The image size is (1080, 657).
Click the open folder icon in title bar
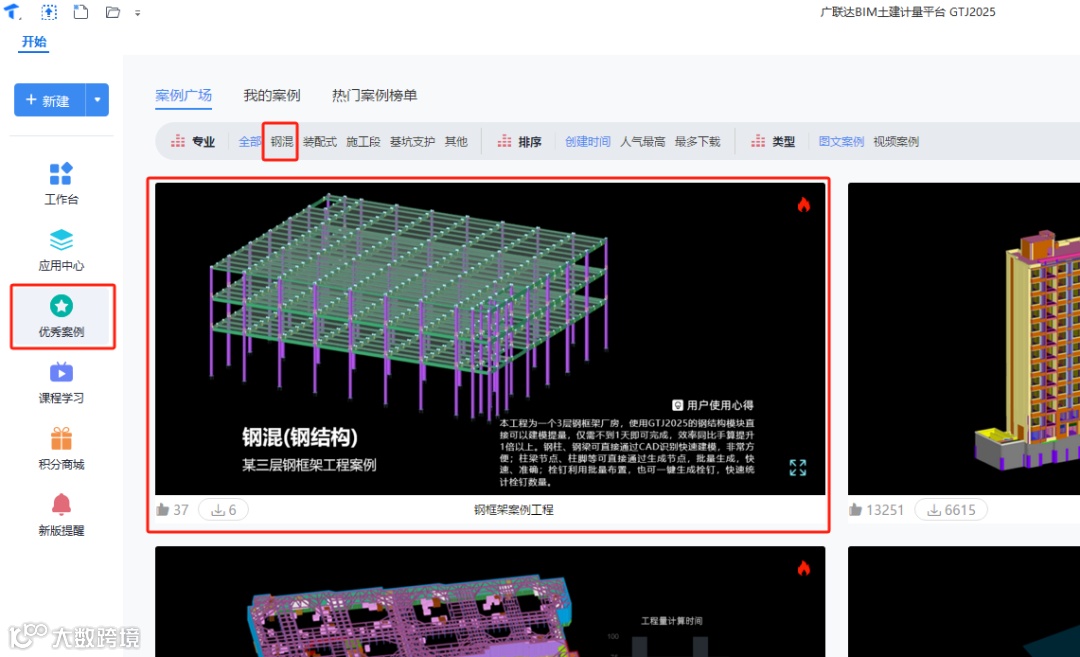(x=112, y=12)
